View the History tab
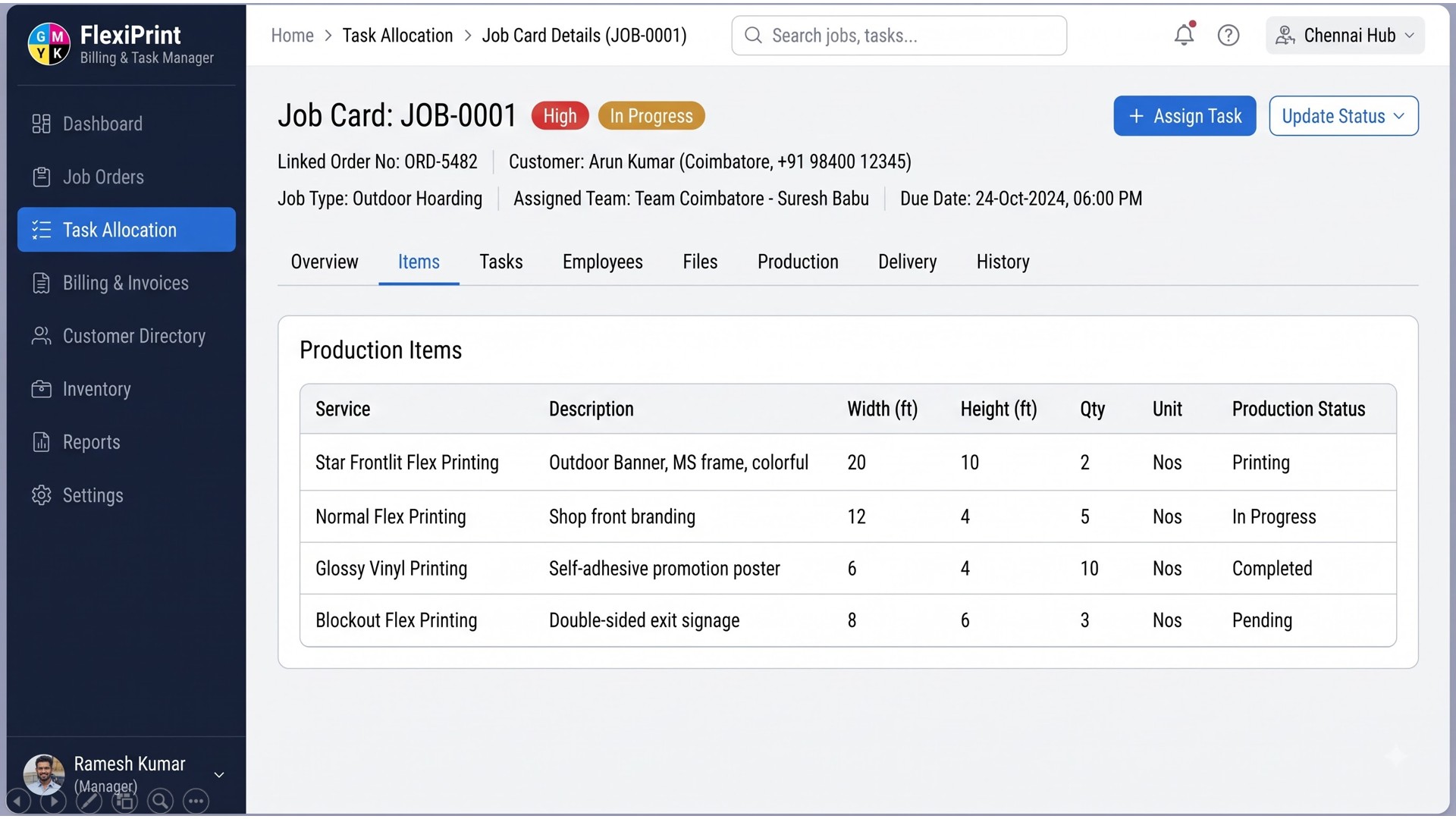Viewport: 1456px width, 819px height. [x=1003, y=262]
